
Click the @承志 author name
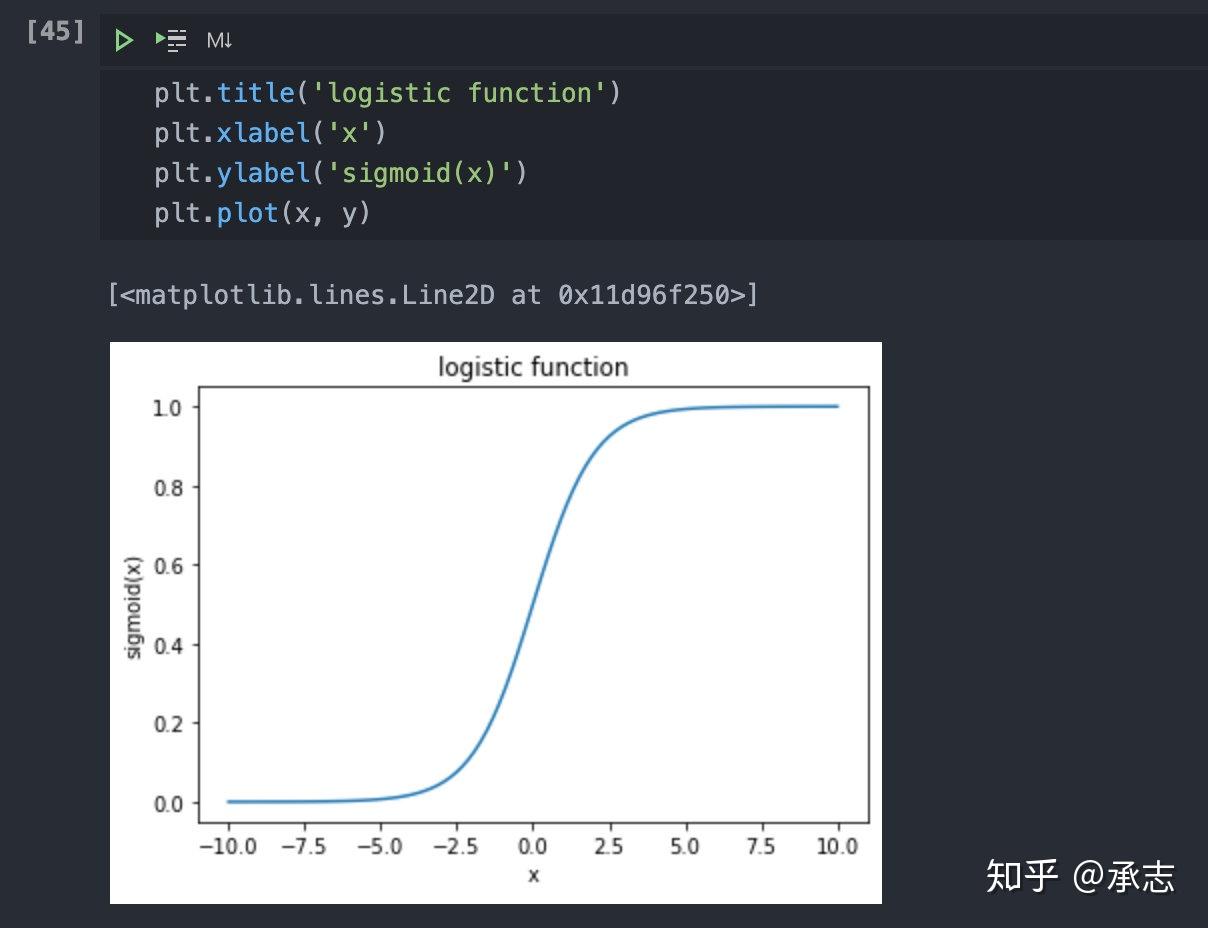click(1124, 876)
